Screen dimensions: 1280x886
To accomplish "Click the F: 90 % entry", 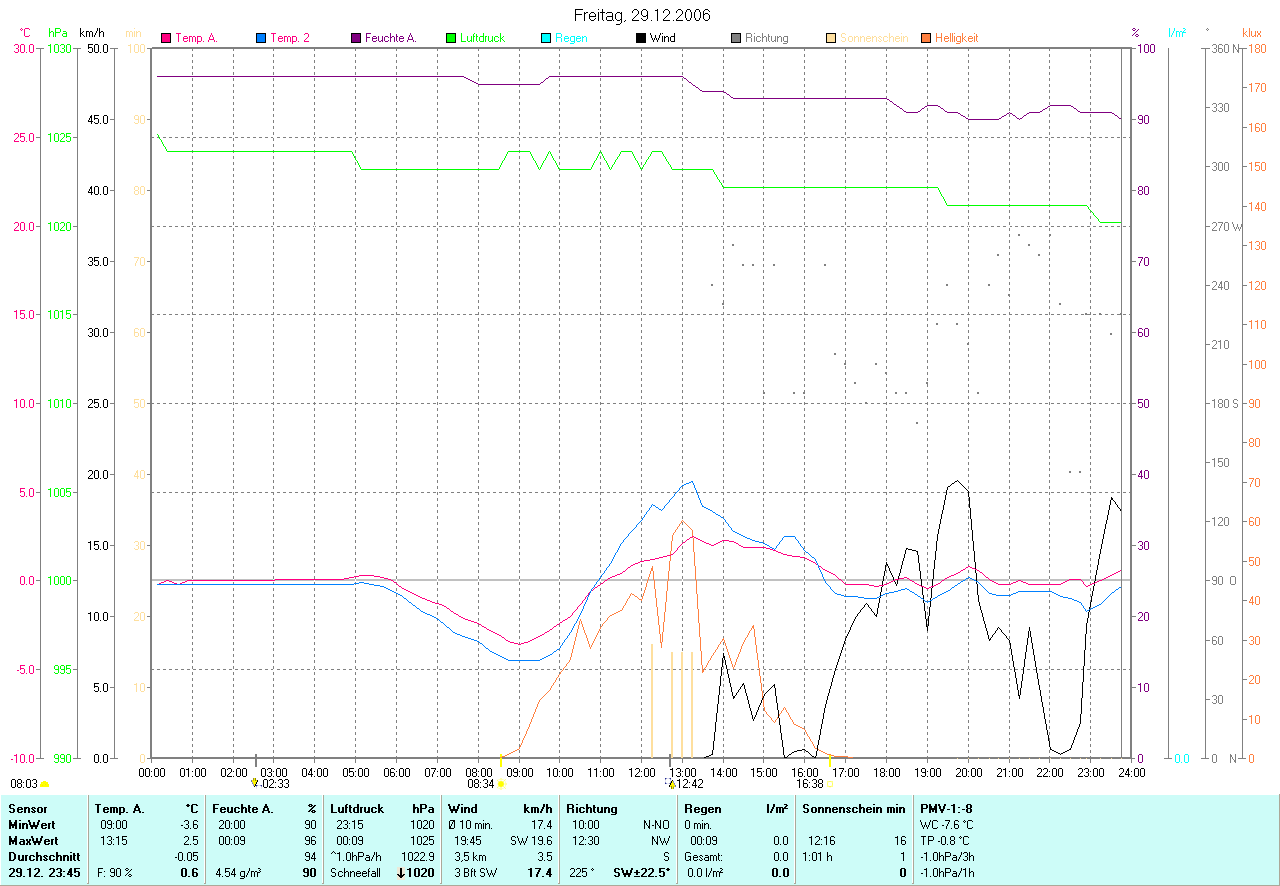I will coord(114,873).
